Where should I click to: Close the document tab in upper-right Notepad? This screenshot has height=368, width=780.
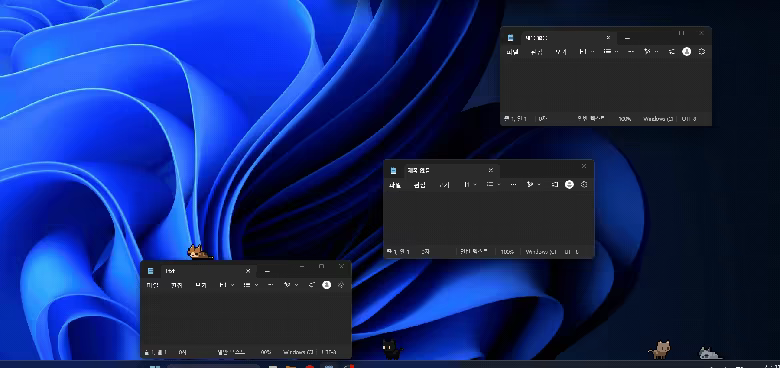pyautogui.click(x=608, y=38)
